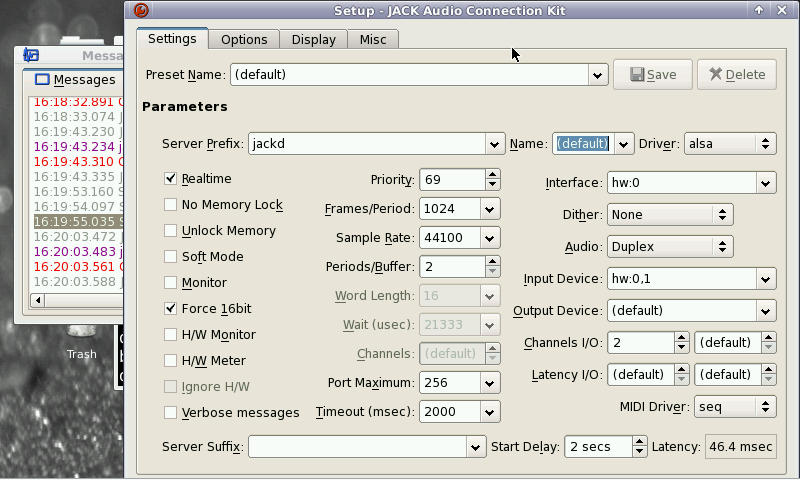800x480 pixels.
Task: Enable Verbose messages checkbox
Action: point(171,413)
